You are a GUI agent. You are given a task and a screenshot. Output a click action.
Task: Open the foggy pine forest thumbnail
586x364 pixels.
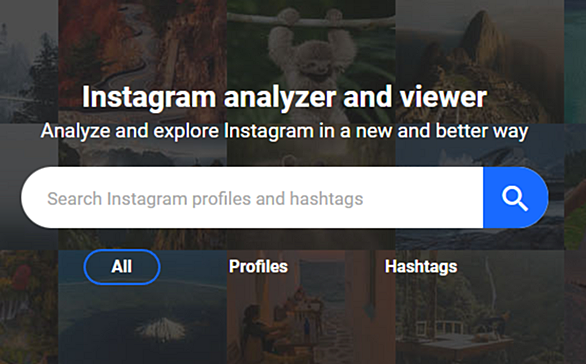pyautogui.click(x=29, y=61)
